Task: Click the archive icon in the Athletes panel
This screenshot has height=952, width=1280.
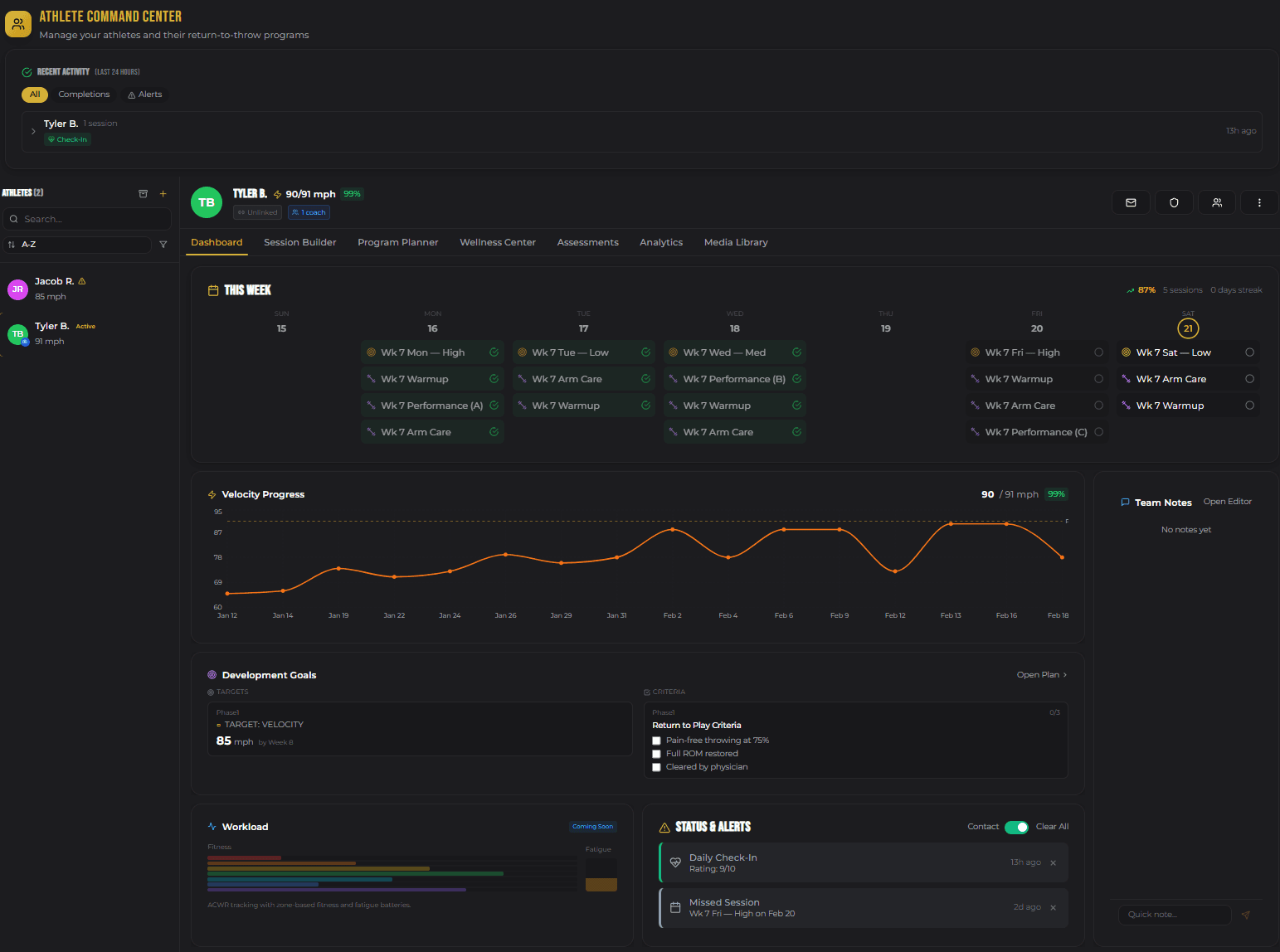Action: [x=143, y=193]
